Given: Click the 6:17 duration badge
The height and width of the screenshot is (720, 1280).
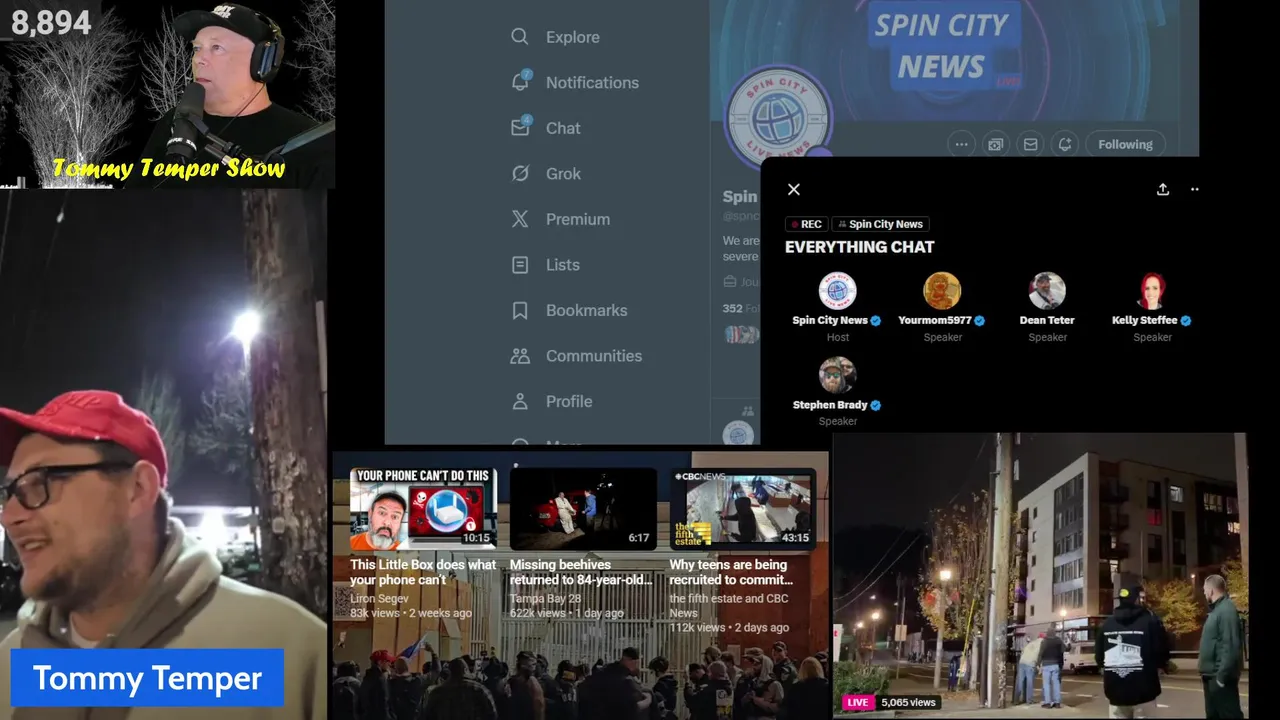Looking at the screenshot, I should [x=639, y=538].
